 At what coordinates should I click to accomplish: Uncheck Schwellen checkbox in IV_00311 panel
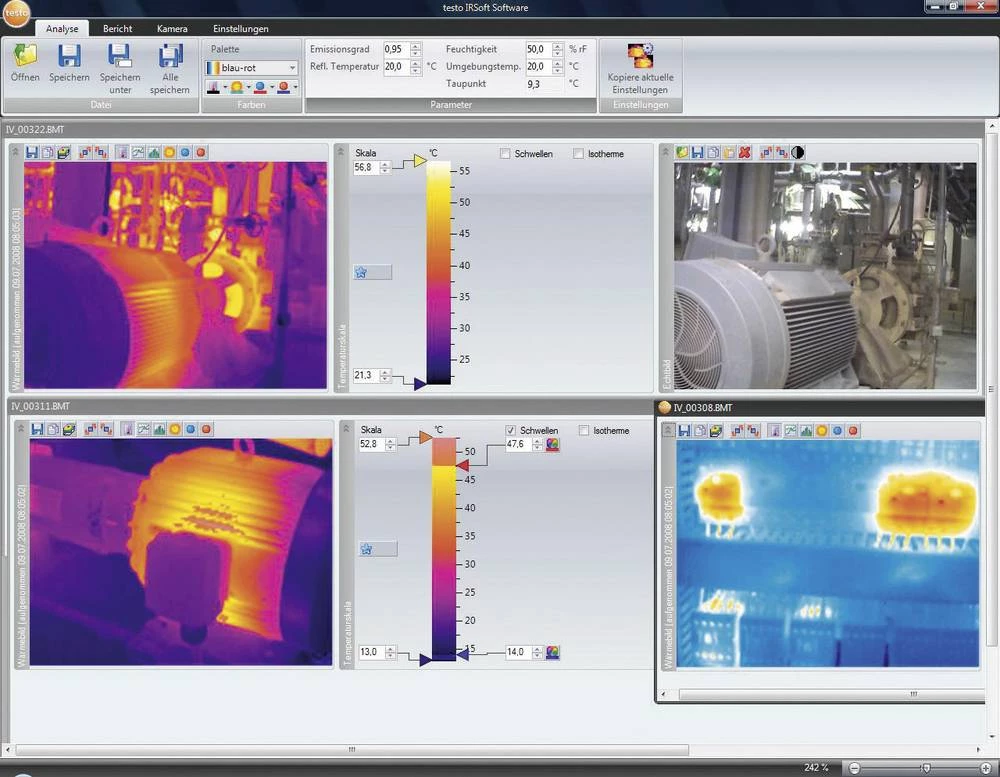click(511, 431)
